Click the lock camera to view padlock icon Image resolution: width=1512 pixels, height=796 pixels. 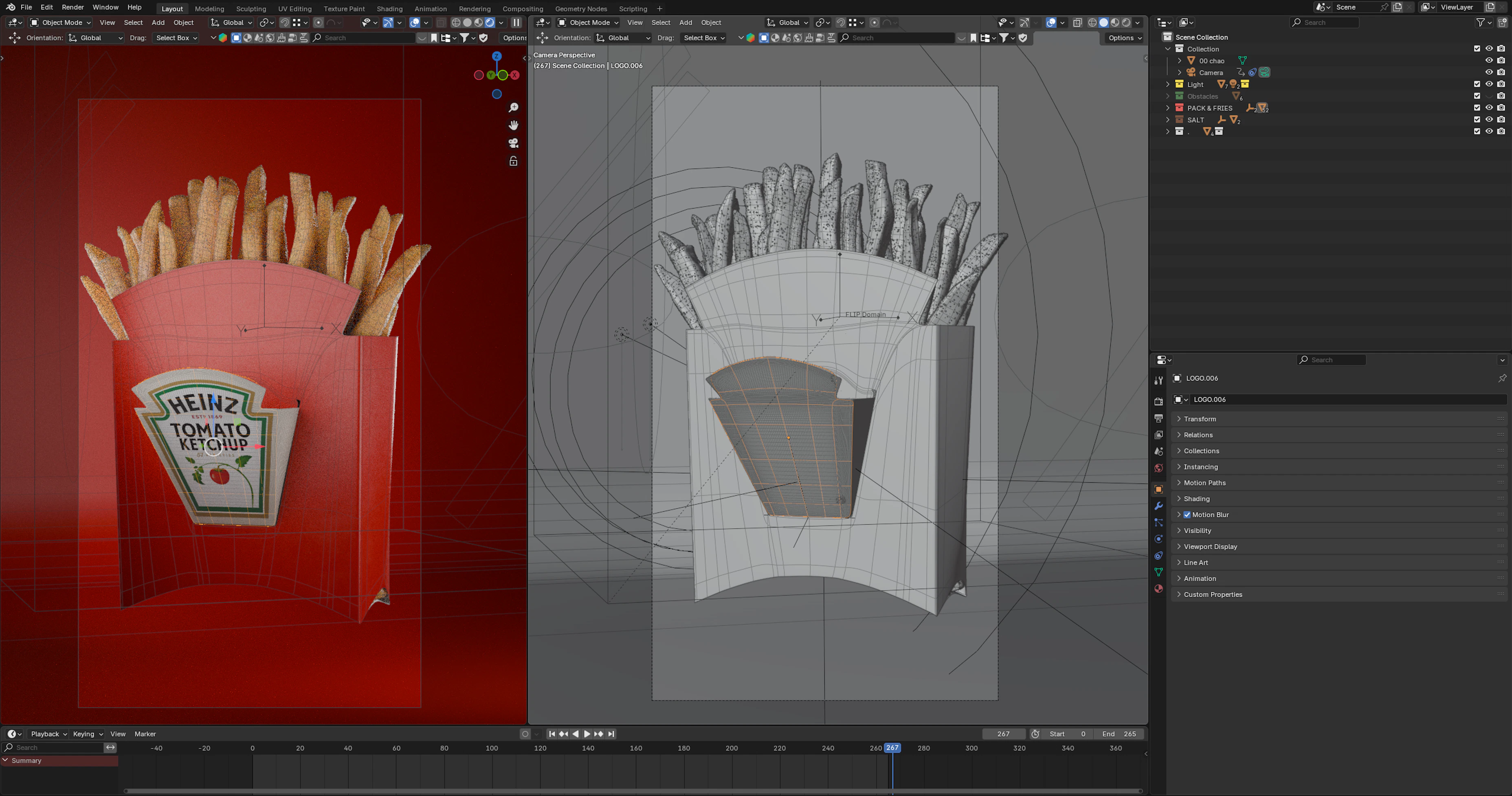[514, 161]
